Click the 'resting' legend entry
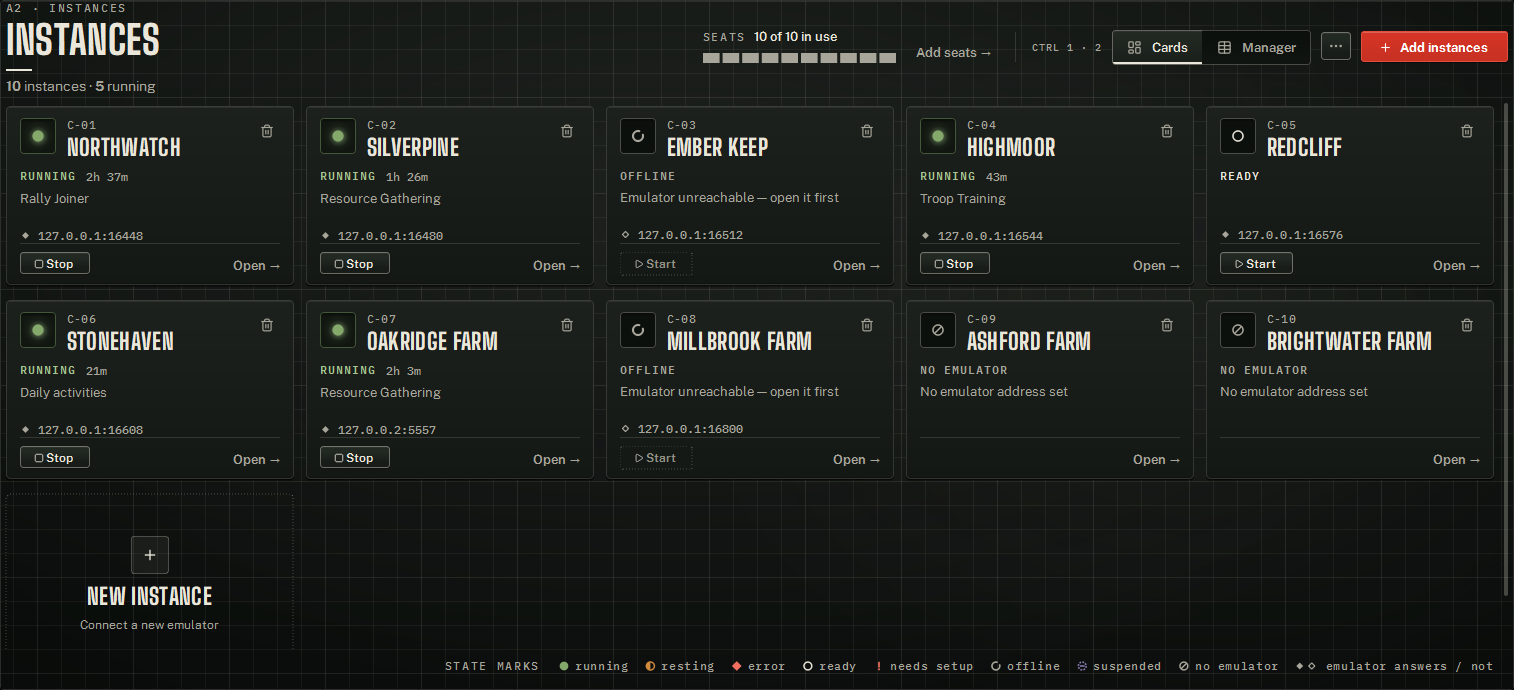 680,666
